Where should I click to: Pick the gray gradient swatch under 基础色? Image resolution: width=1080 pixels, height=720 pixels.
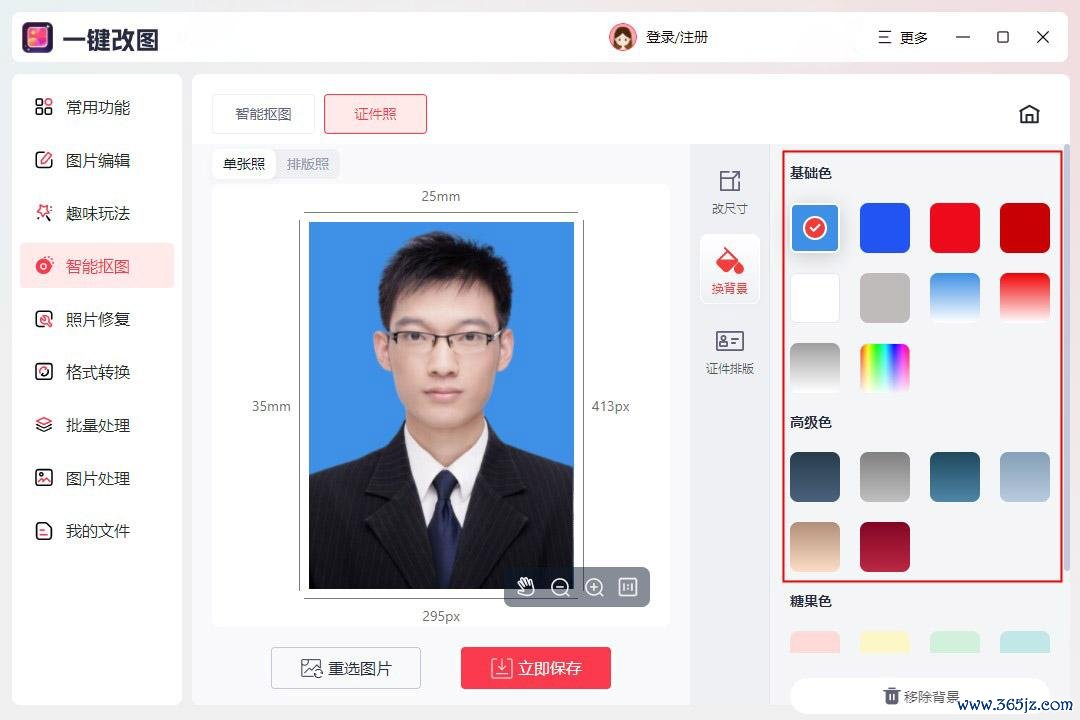[815, 368]
